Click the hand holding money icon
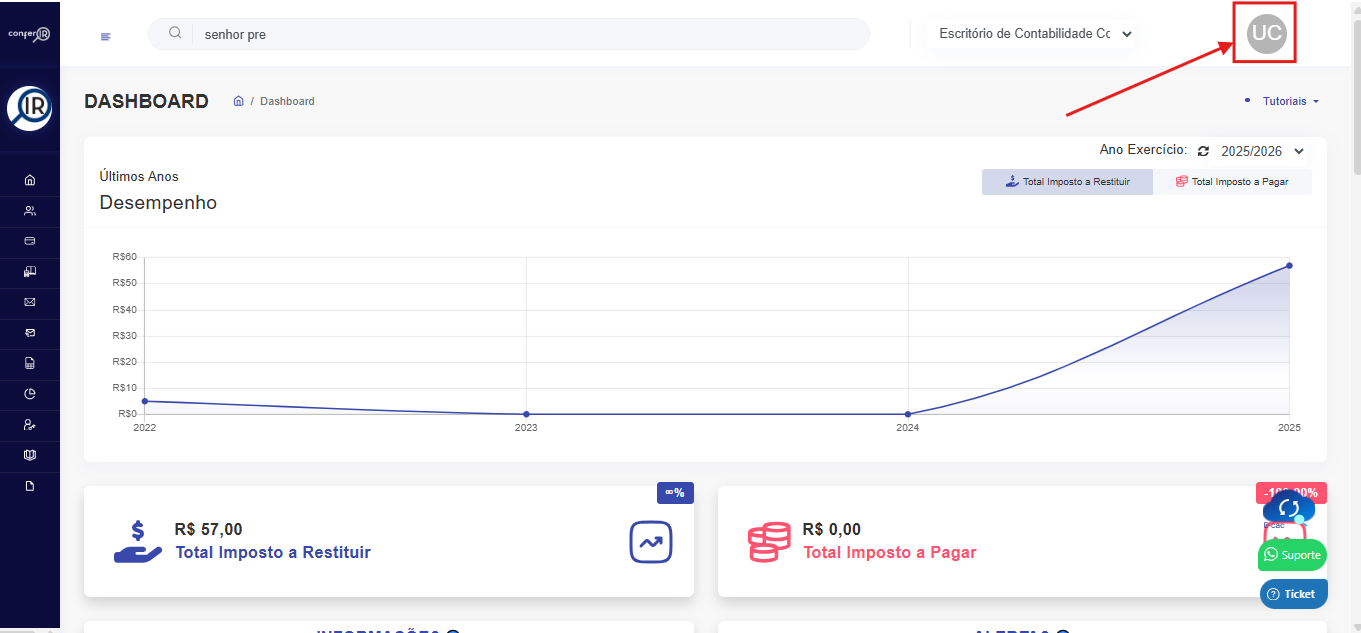The height and width of the screenshot is (633, 1361). pyautogui.click(x=138, y=542)
